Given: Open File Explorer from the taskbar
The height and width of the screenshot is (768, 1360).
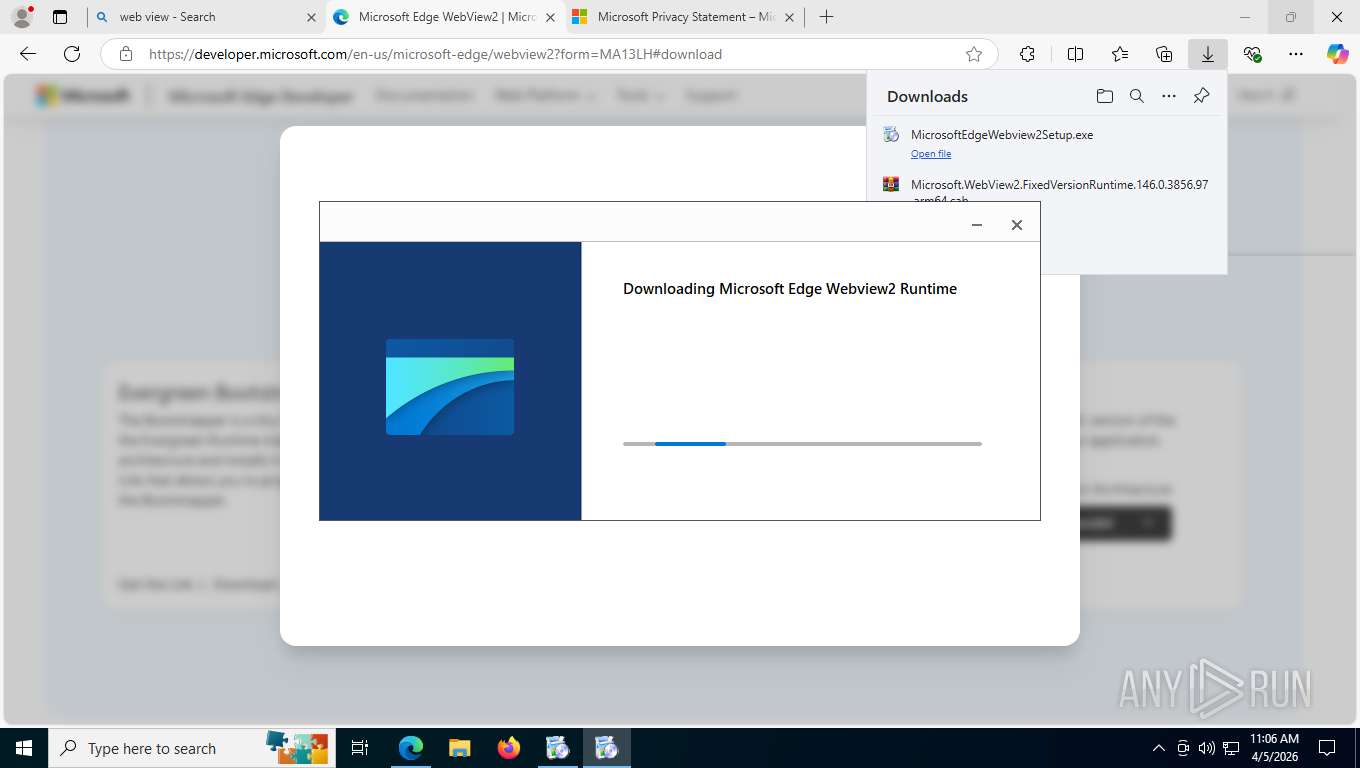Looking at the screenshot, I should pyautogui.click(x=459, y=748).
